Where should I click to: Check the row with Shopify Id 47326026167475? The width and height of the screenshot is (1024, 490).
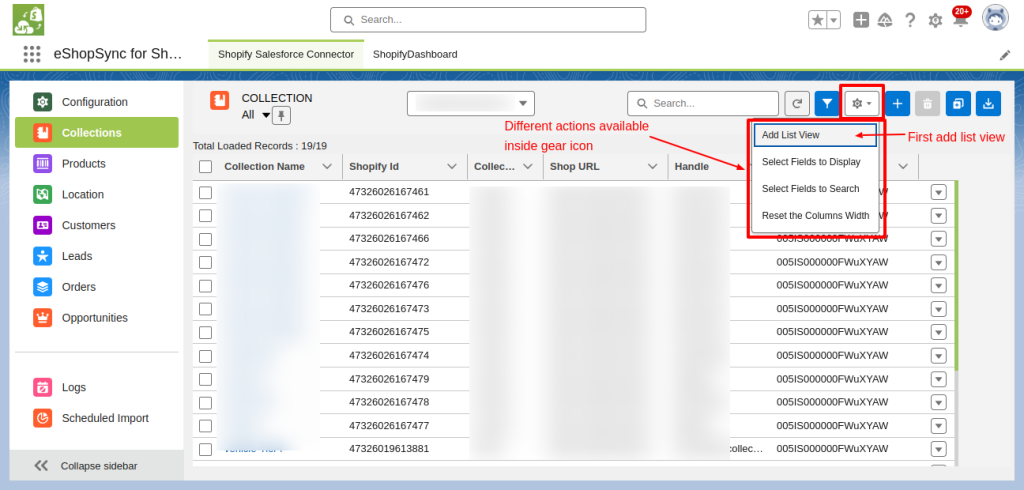(206, 333)
